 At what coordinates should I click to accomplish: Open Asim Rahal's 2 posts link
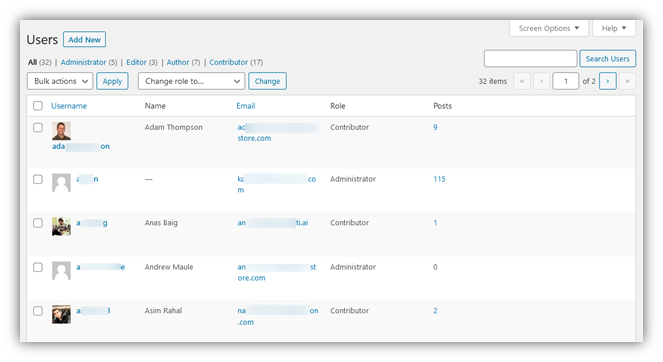(435, 311)
